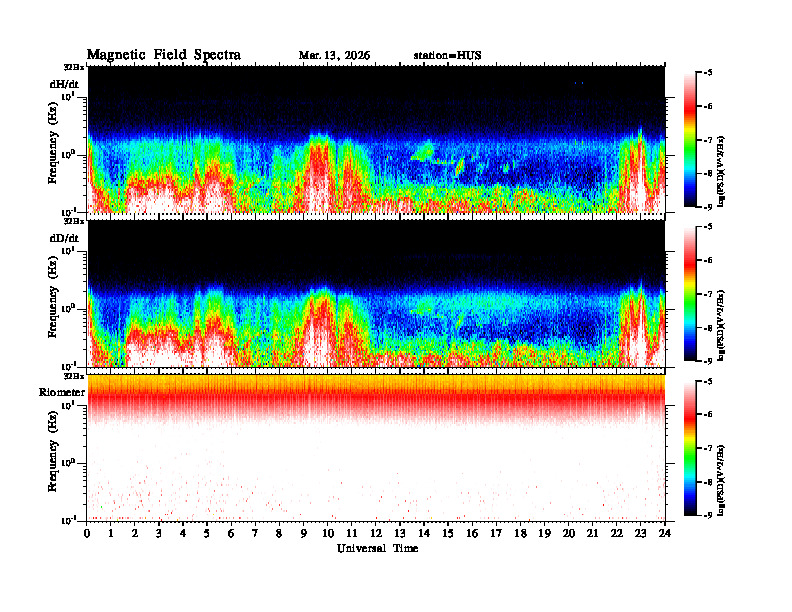This screenshot has height=612, width=792.
Task: Click the "Magnetic Field Spectra" title
Action: pos(164,55)
